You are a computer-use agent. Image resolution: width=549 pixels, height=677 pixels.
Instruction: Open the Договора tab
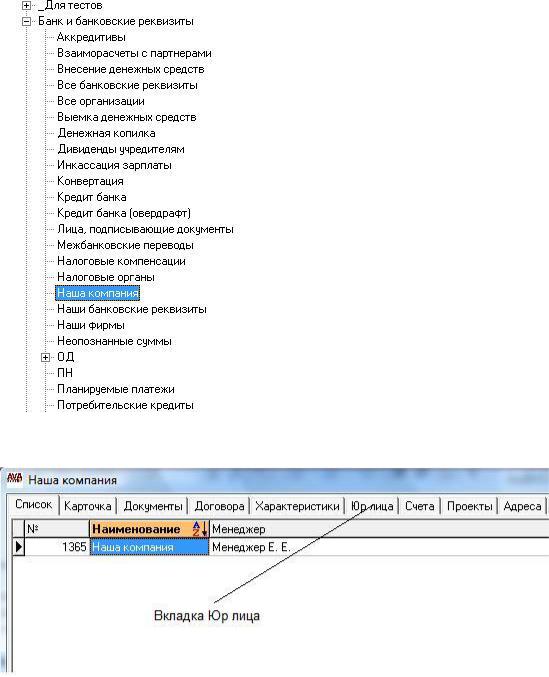[x=219, y=506]
